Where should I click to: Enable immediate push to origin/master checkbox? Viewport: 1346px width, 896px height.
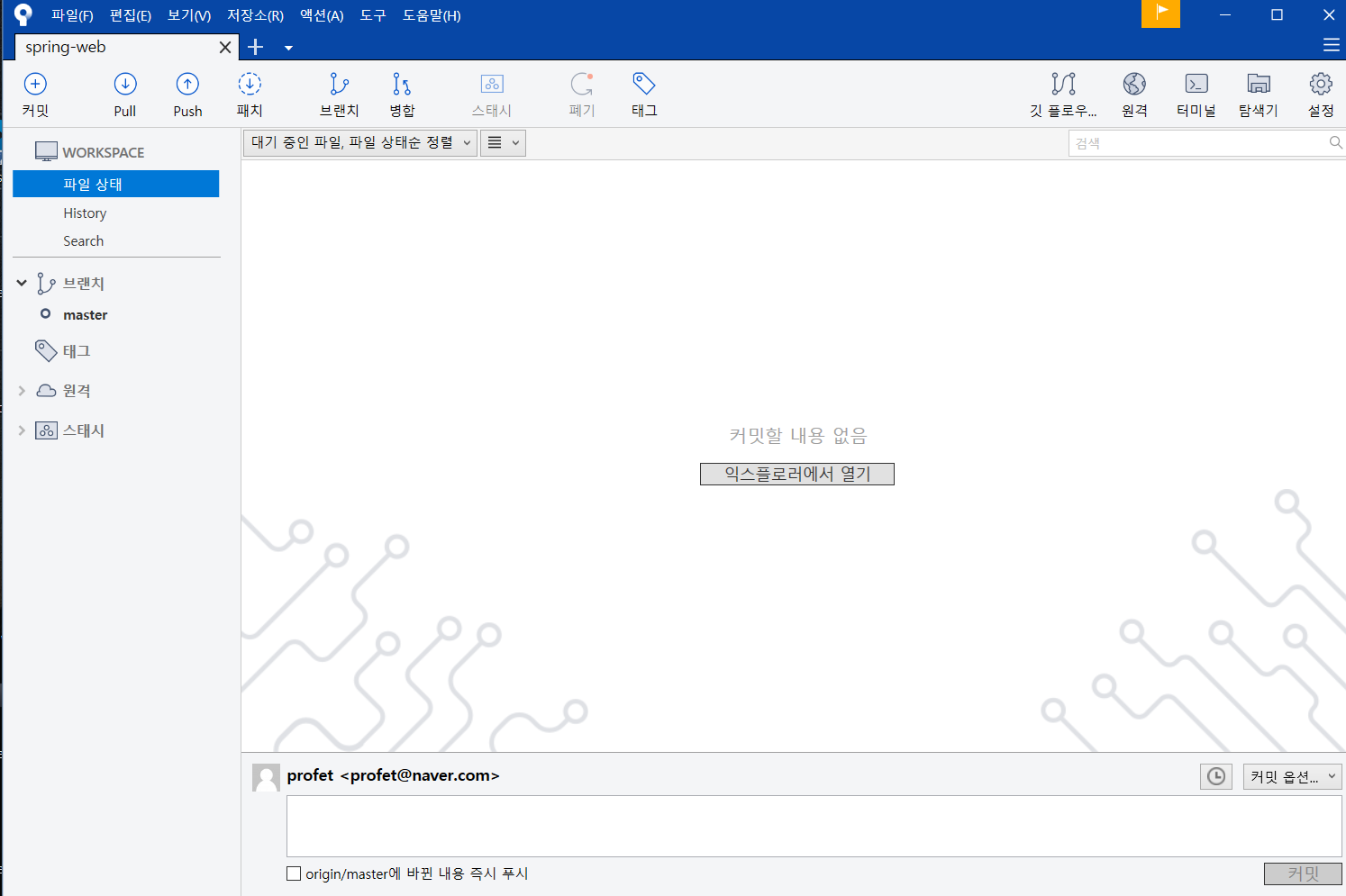[294, 873]
